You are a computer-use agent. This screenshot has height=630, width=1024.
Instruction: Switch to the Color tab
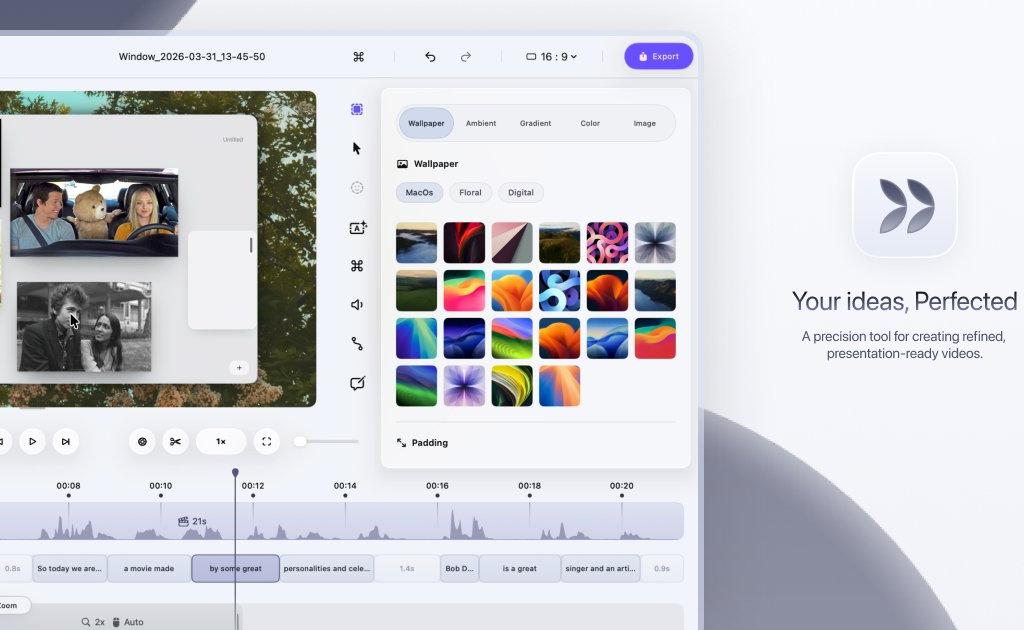click(590, 123)
